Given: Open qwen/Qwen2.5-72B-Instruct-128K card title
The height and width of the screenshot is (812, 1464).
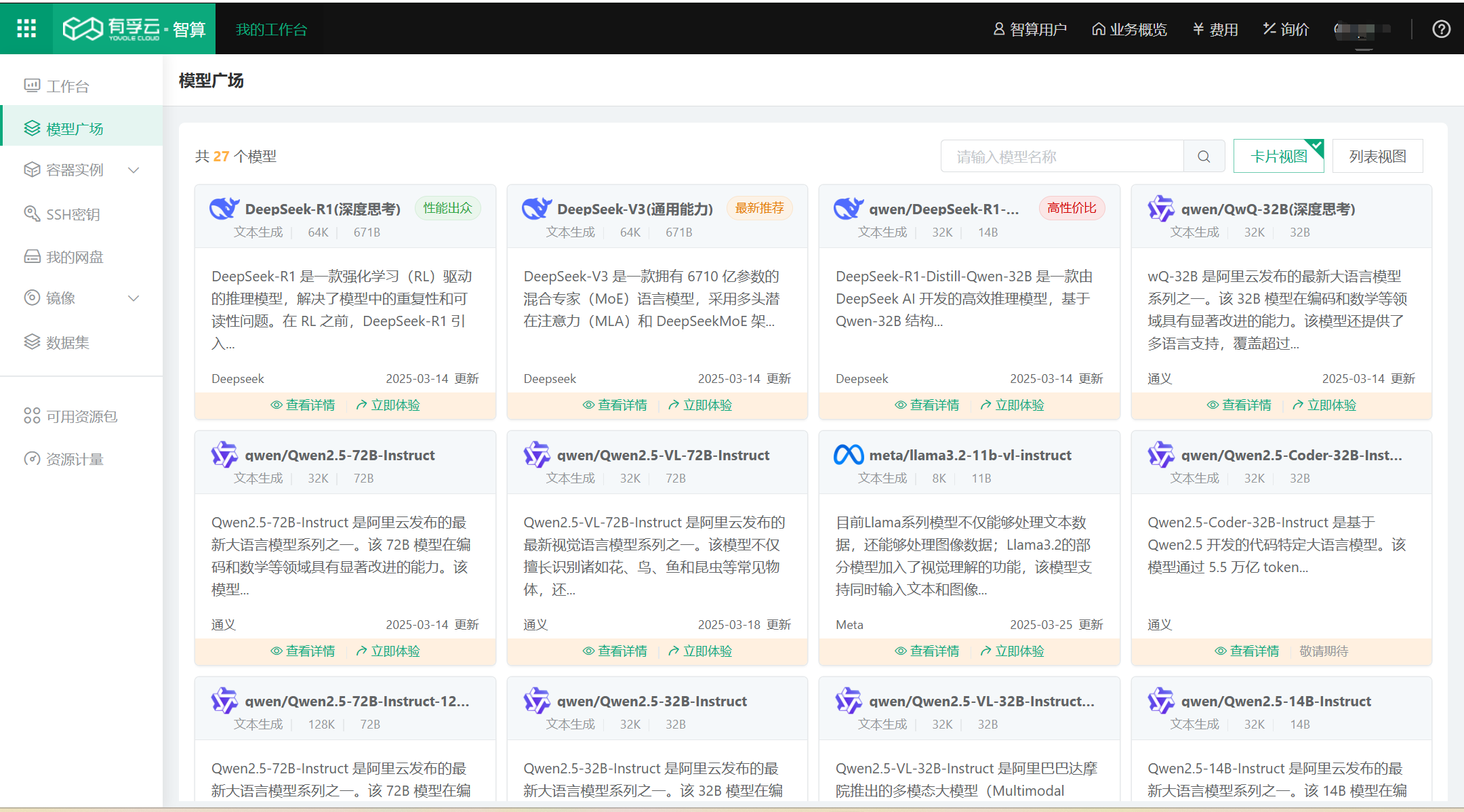Looking at the screenshot, I should (x=357, y=701).
